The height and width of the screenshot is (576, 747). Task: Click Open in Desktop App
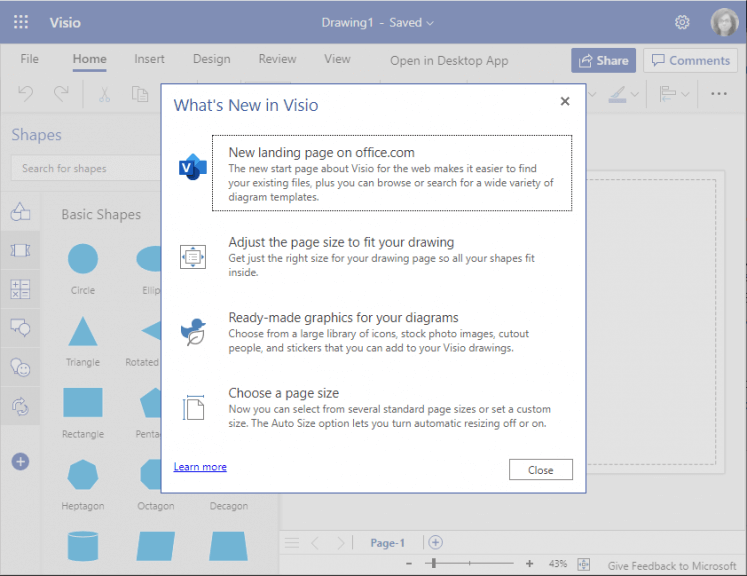point(449,61)
